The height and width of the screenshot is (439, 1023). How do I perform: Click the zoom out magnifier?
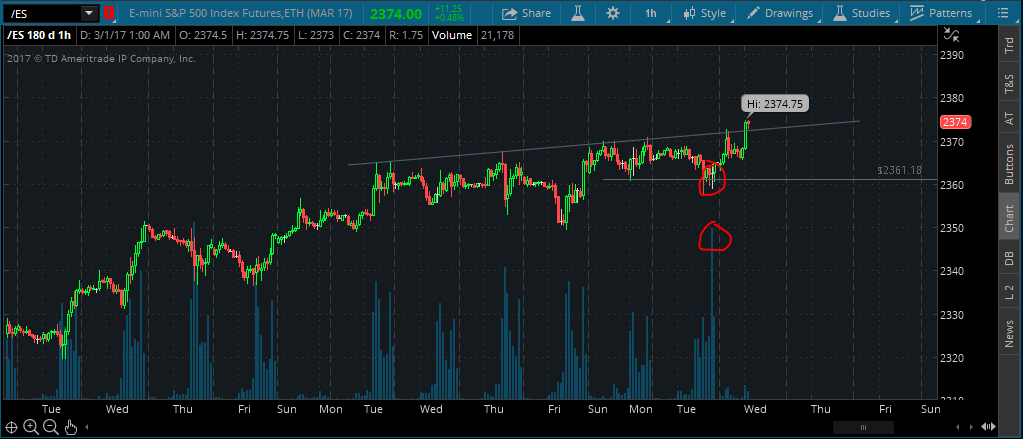[51, 427]
